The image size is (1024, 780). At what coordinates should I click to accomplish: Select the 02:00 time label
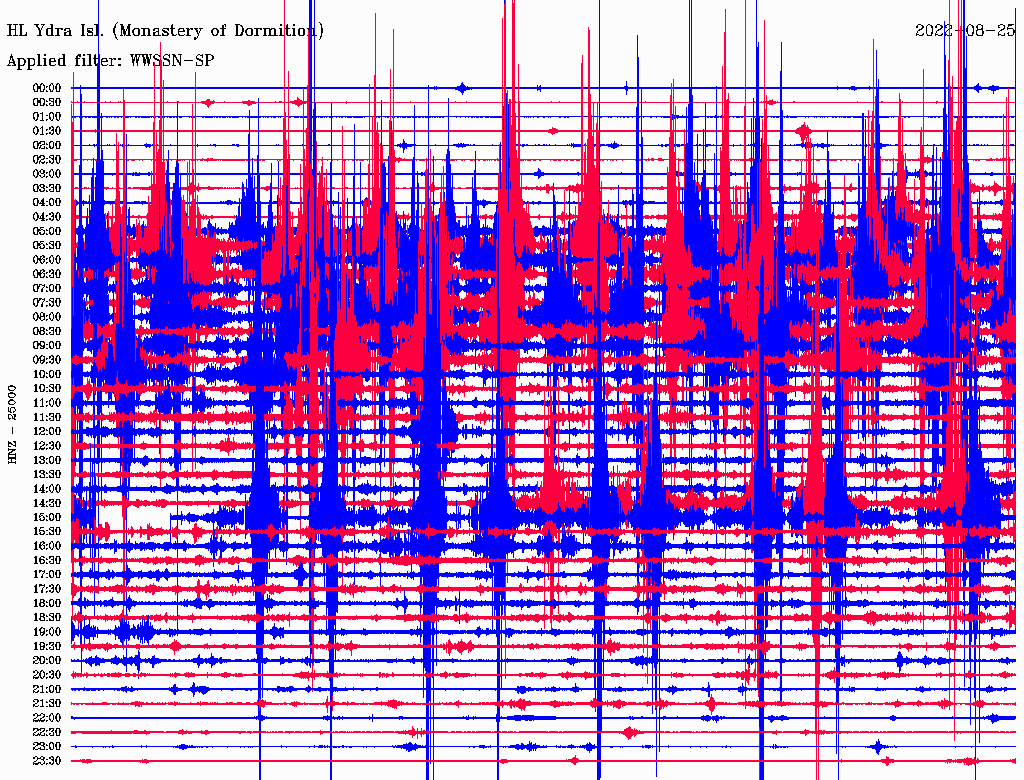(x=47, y=146)
